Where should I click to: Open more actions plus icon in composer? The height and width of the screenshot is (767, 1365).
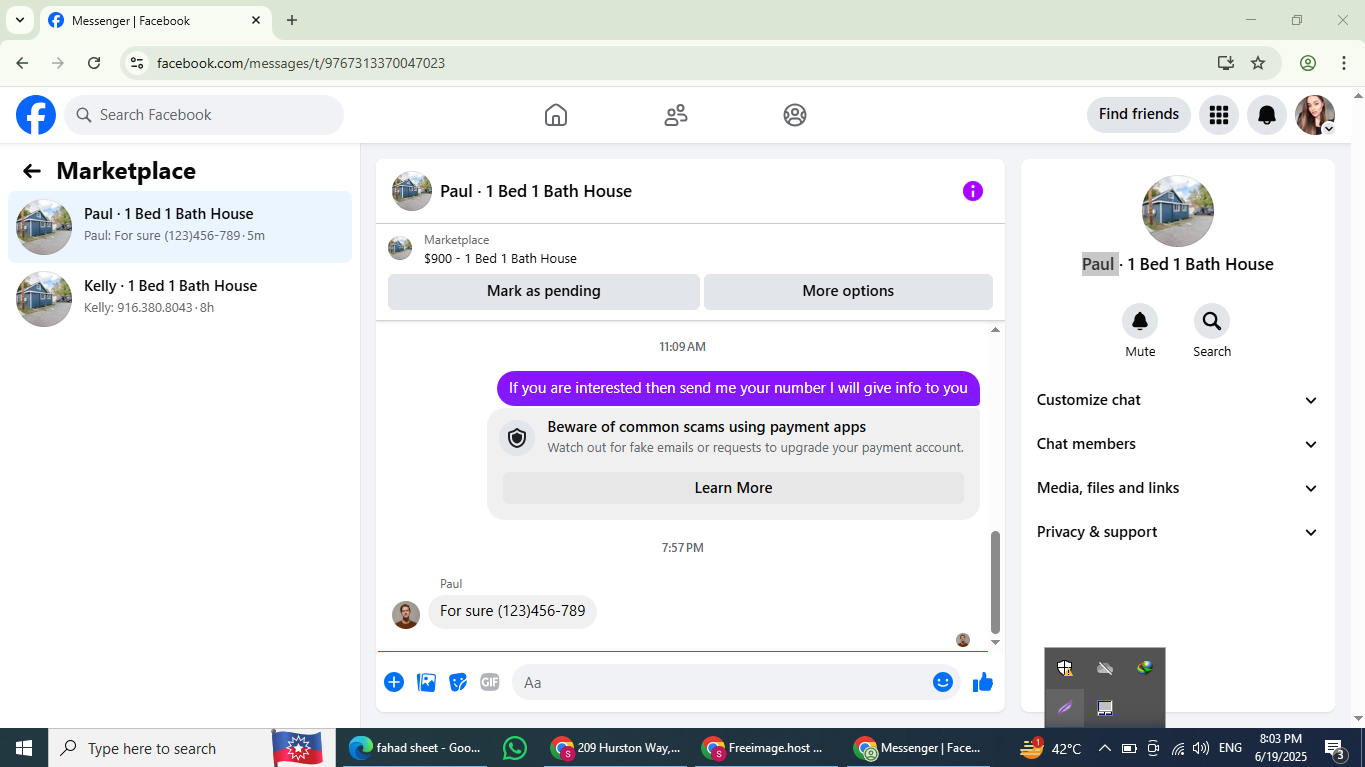pyautogui.click(x=394, y=682)
